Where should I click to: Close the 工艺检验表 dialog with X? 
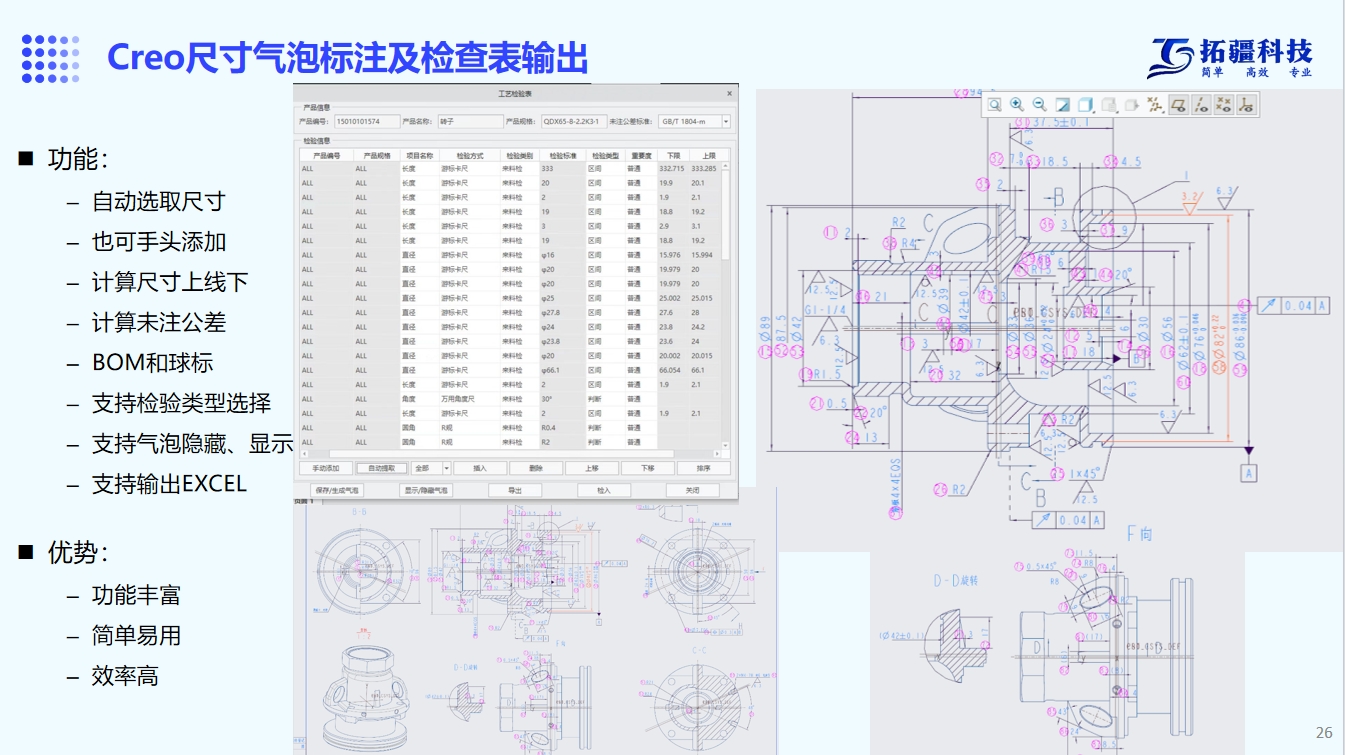[729, 93]
